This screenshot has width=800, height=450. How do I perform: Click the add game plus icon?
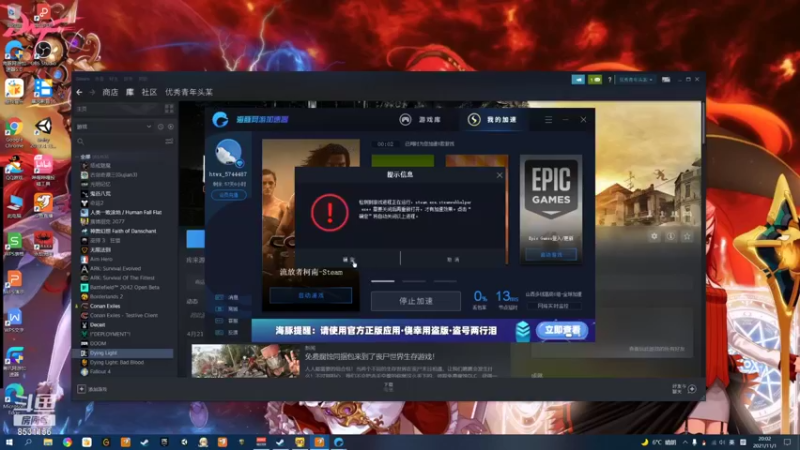point(81,389)
